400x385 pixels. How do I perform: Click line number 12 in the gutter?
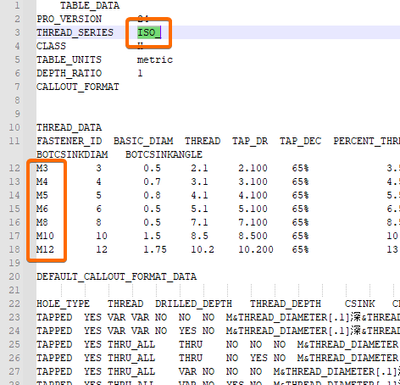point(14,168)
